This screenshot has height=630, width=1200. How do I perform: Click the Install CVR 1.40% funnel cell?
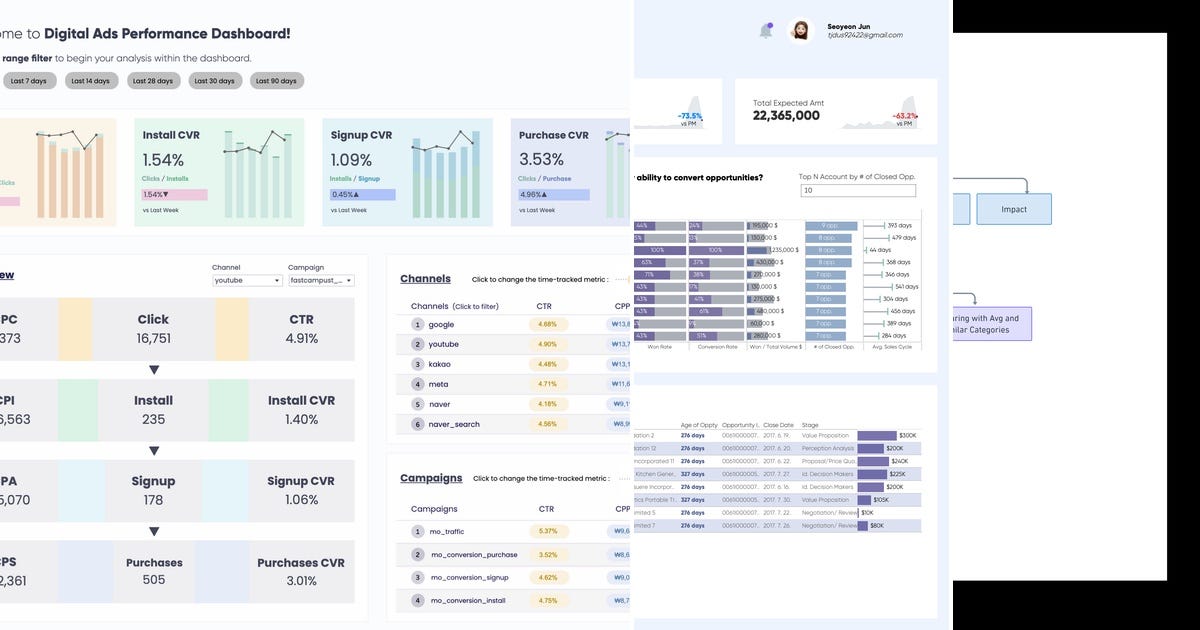[301, 410]
